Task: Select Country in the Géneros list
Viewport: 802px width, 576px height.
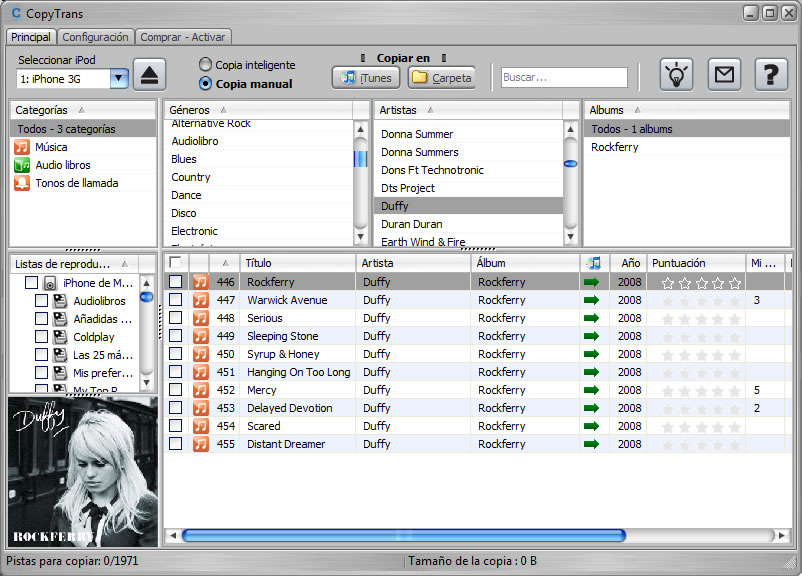Action: 259,177
